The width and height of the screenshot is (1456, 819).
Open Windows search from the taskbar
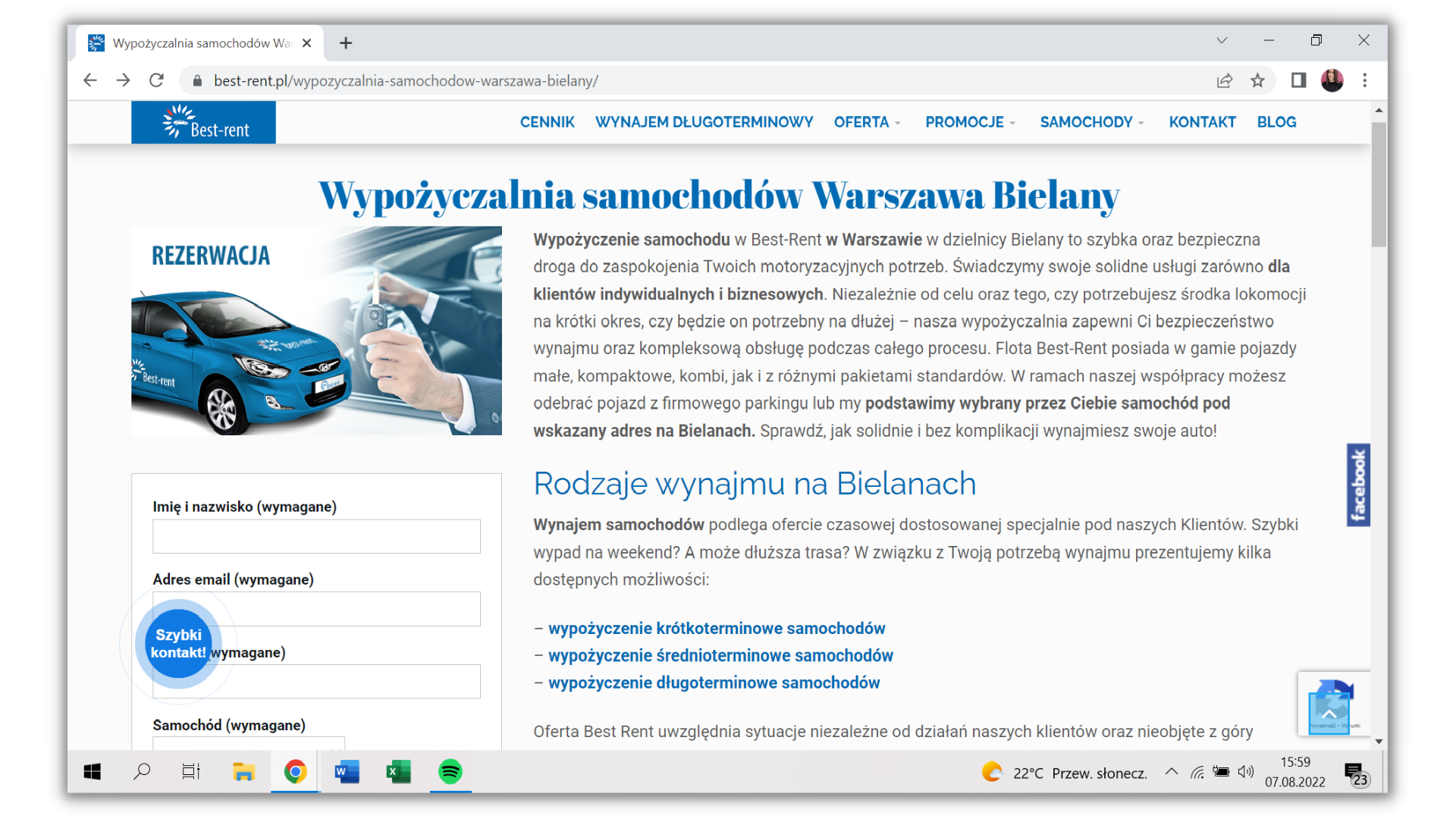pos(142,772)
